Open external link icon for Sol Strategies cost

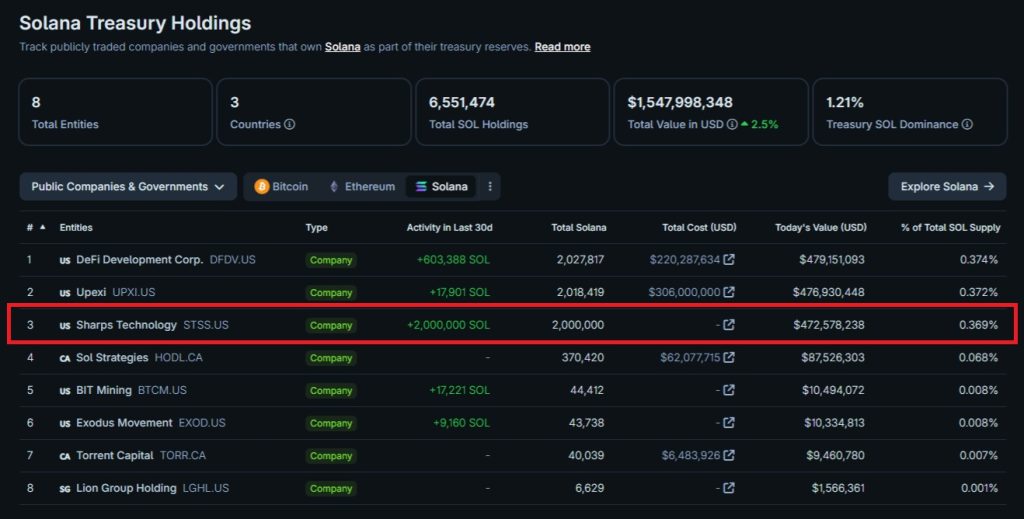[729, 358]
